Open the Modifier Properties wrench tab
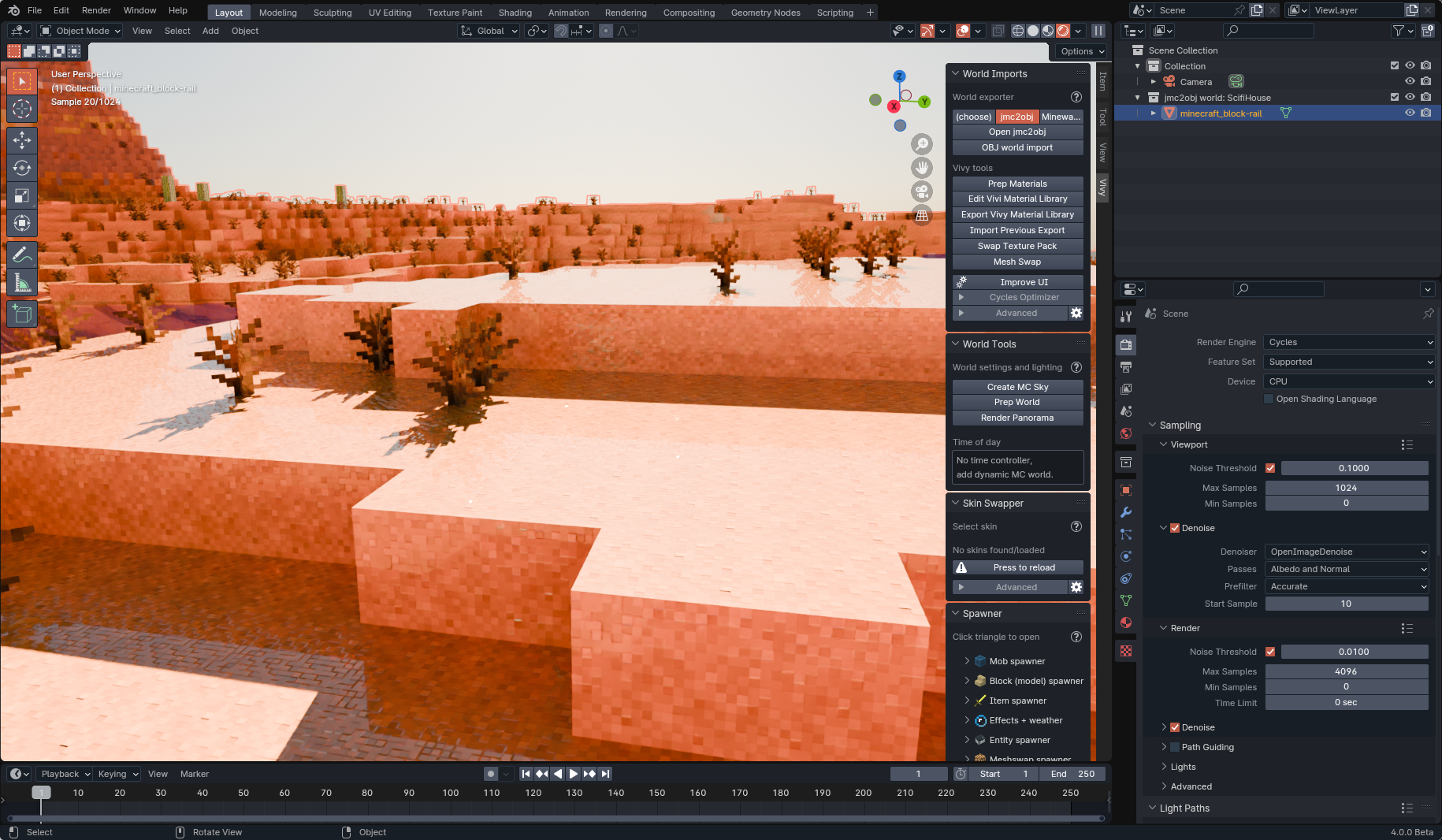The height and width of the screenshot is (840, 1442). tap(1126, 513)
